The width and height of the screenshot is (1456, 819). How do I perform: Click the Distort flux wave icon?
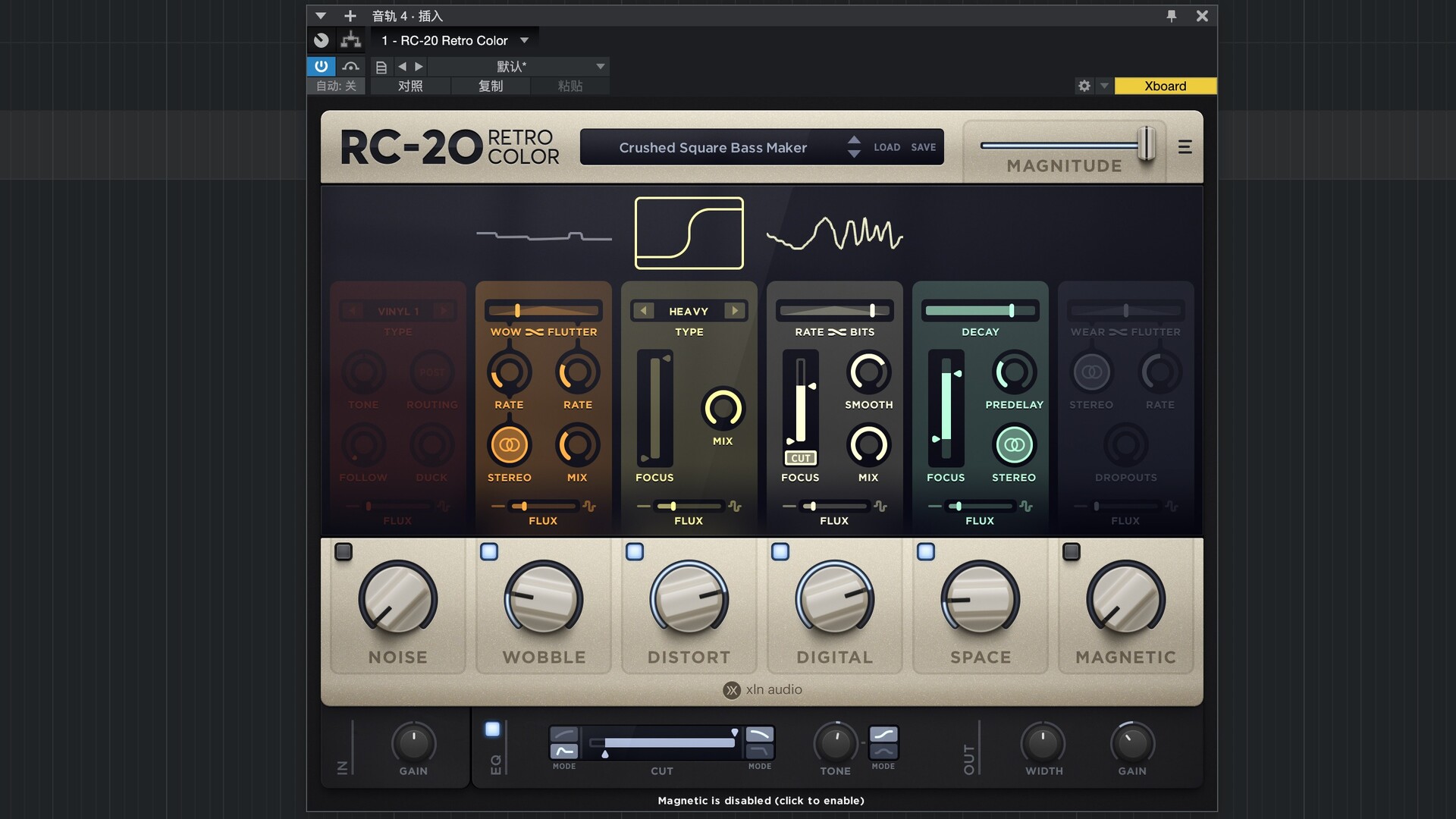(x=735, y=506)
